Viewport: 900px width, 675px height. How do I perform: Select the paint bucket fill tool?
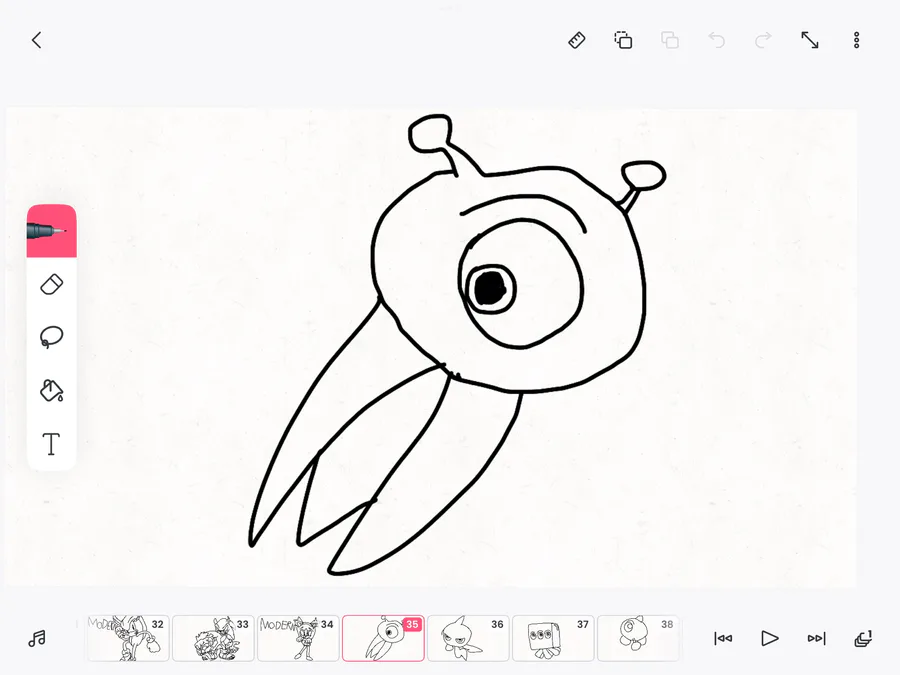coord(52,390)
